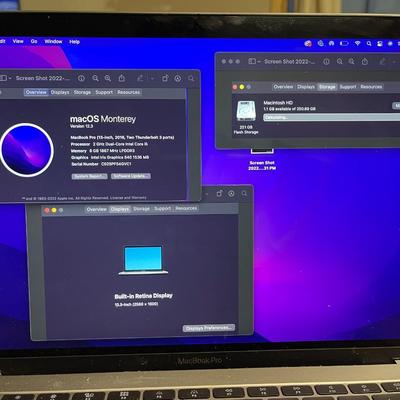Open the Help menu
Image resolution: width=400 pixels, height=400 pixels.
point(75,42)
